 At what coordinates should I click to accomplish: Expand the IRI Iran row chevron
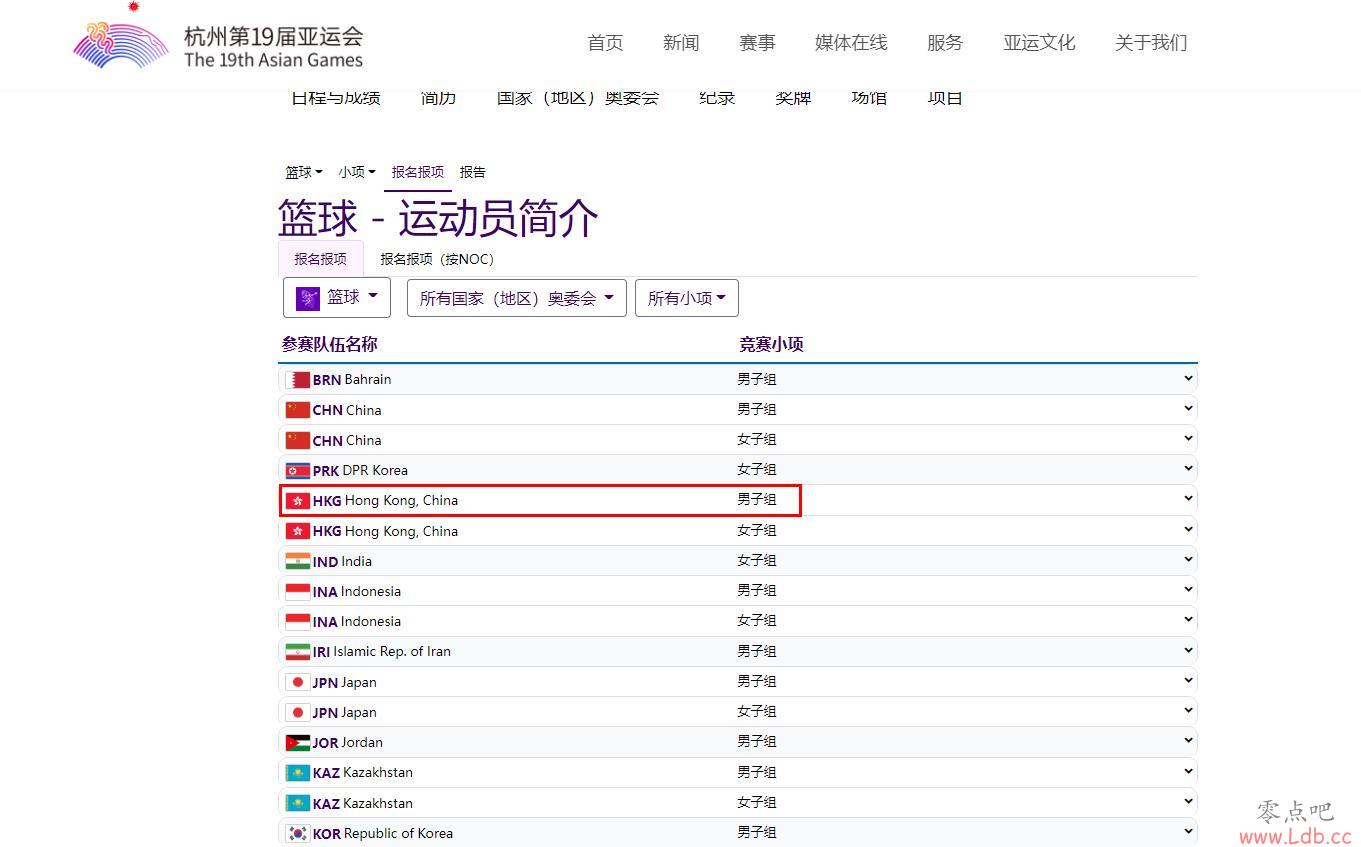1188,650
